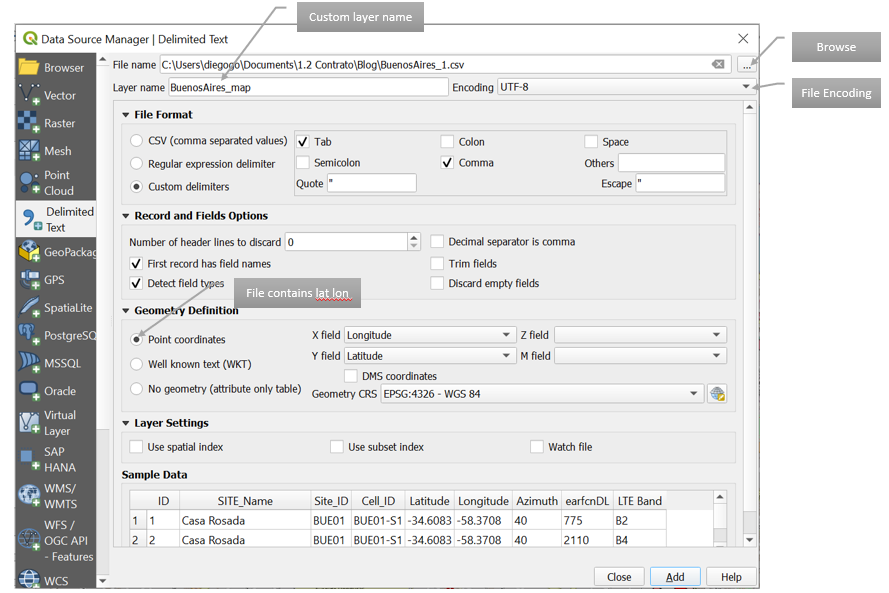Enable the Trim fields checkbox

tap(437, 263)
